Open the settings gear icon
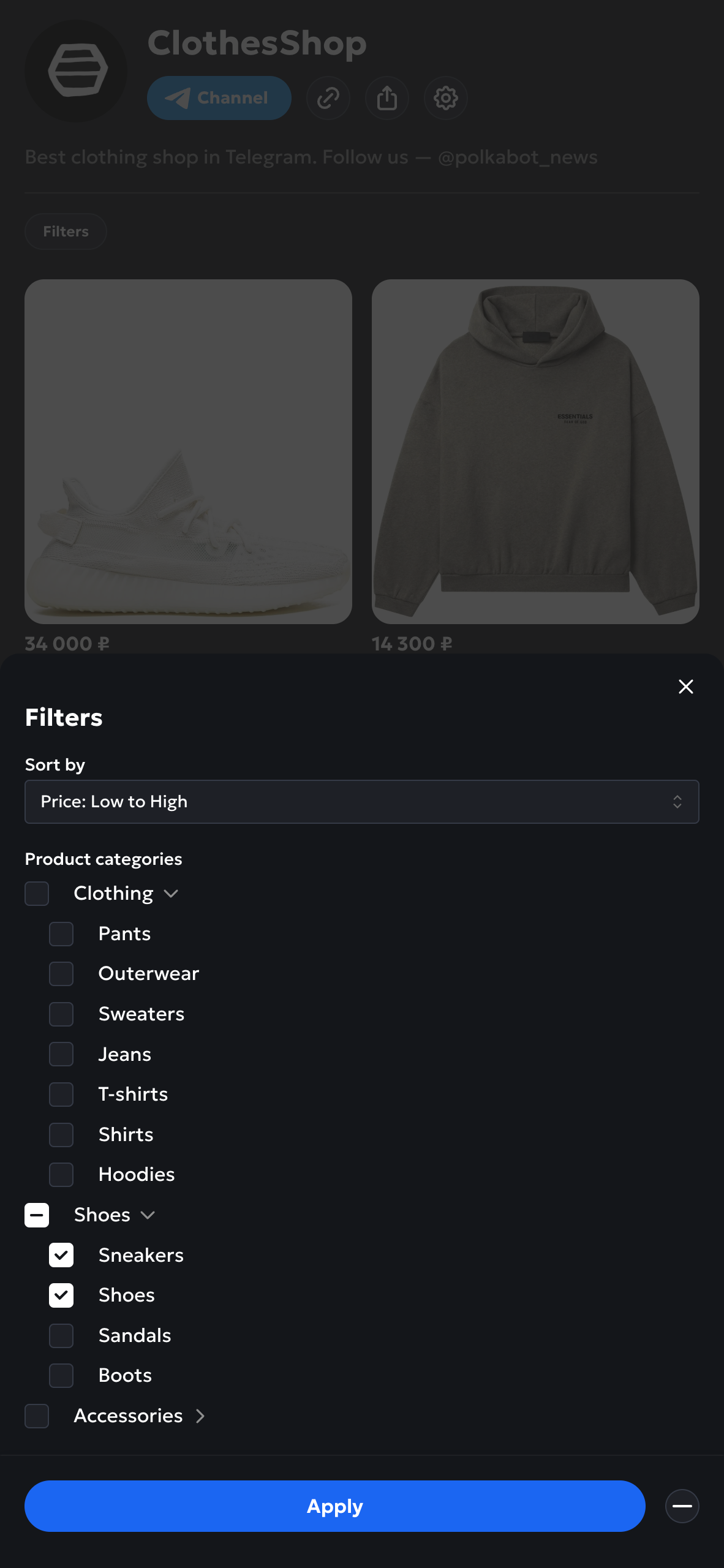The image size is (724, 1568). (446, 98)
